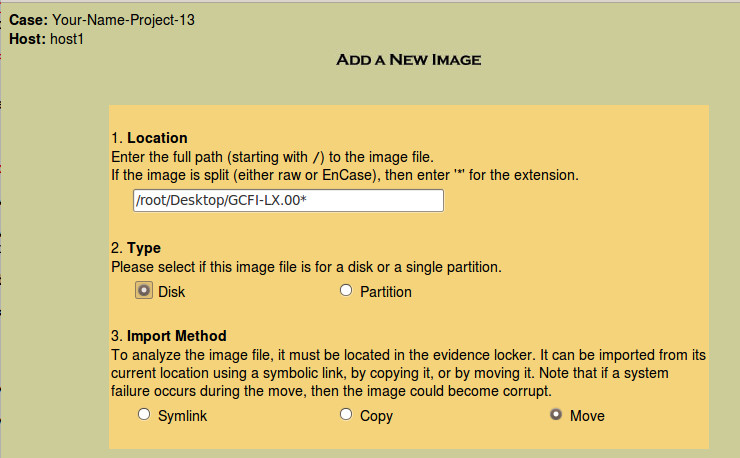
Task: Click the "Add a New Image" heading
Action: point(409,60)
